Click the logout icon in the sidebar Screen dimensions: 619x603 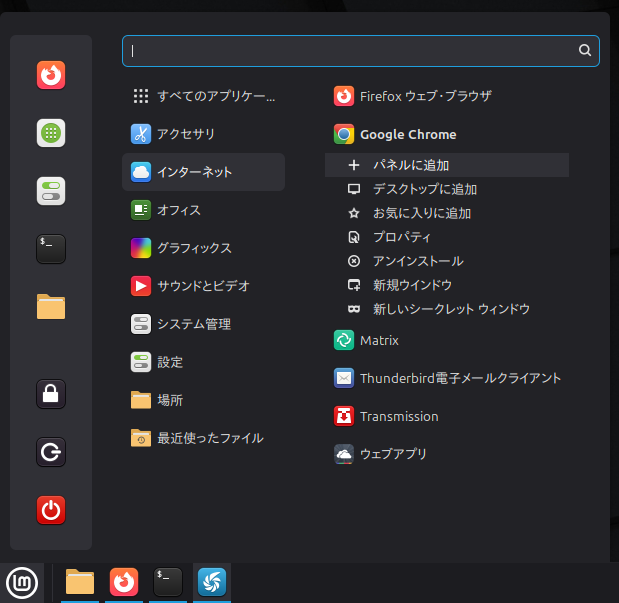pos(51,452)
